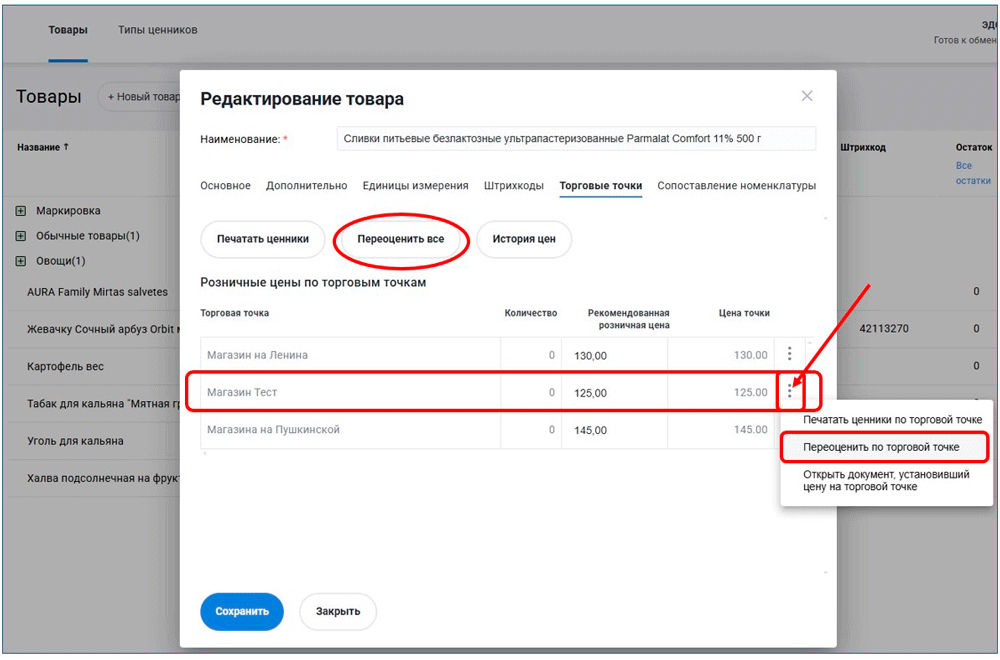Image resolution: width=1000 pixels, height=660 pixels.
Task: Click the Переоценить все button
Action: [x=400, y=240]
